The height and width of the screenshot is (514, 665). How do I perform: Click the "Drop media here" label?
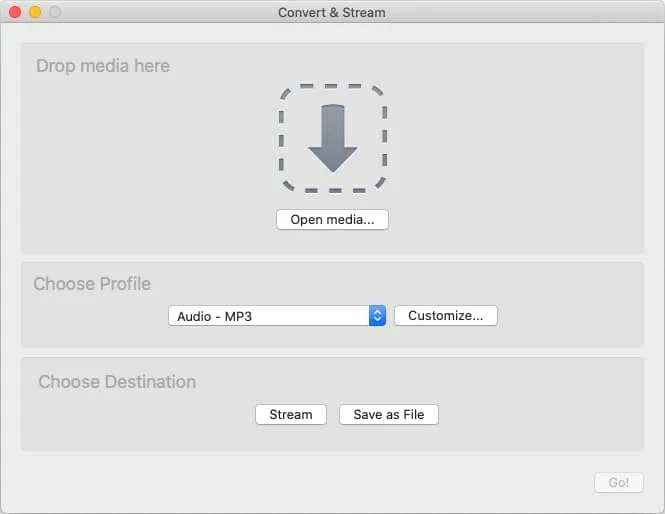click(103, 66)
